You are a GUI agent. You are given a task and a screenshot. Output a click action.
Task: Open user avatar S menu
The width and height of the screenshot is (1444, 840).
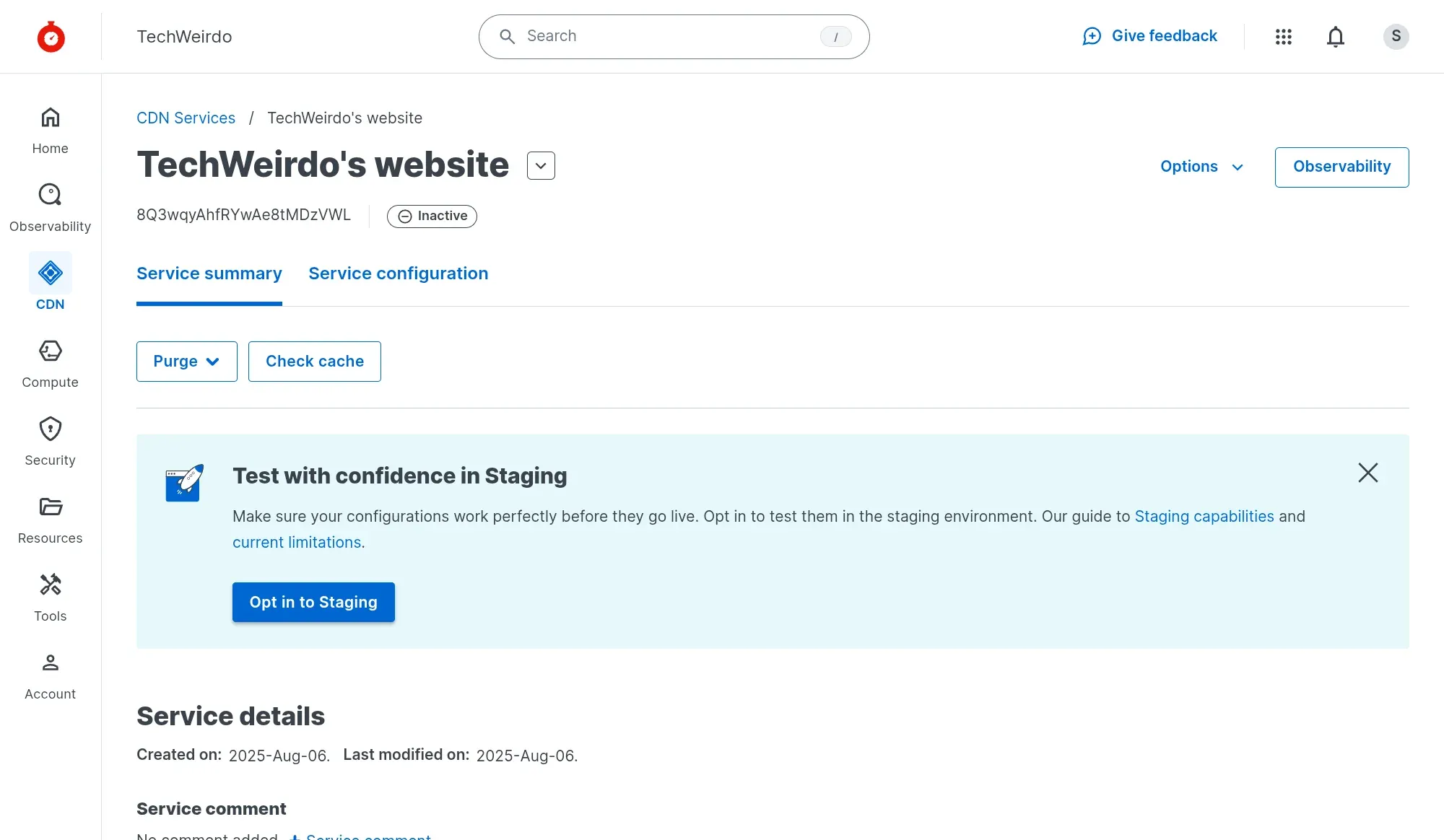point(1396,36)
